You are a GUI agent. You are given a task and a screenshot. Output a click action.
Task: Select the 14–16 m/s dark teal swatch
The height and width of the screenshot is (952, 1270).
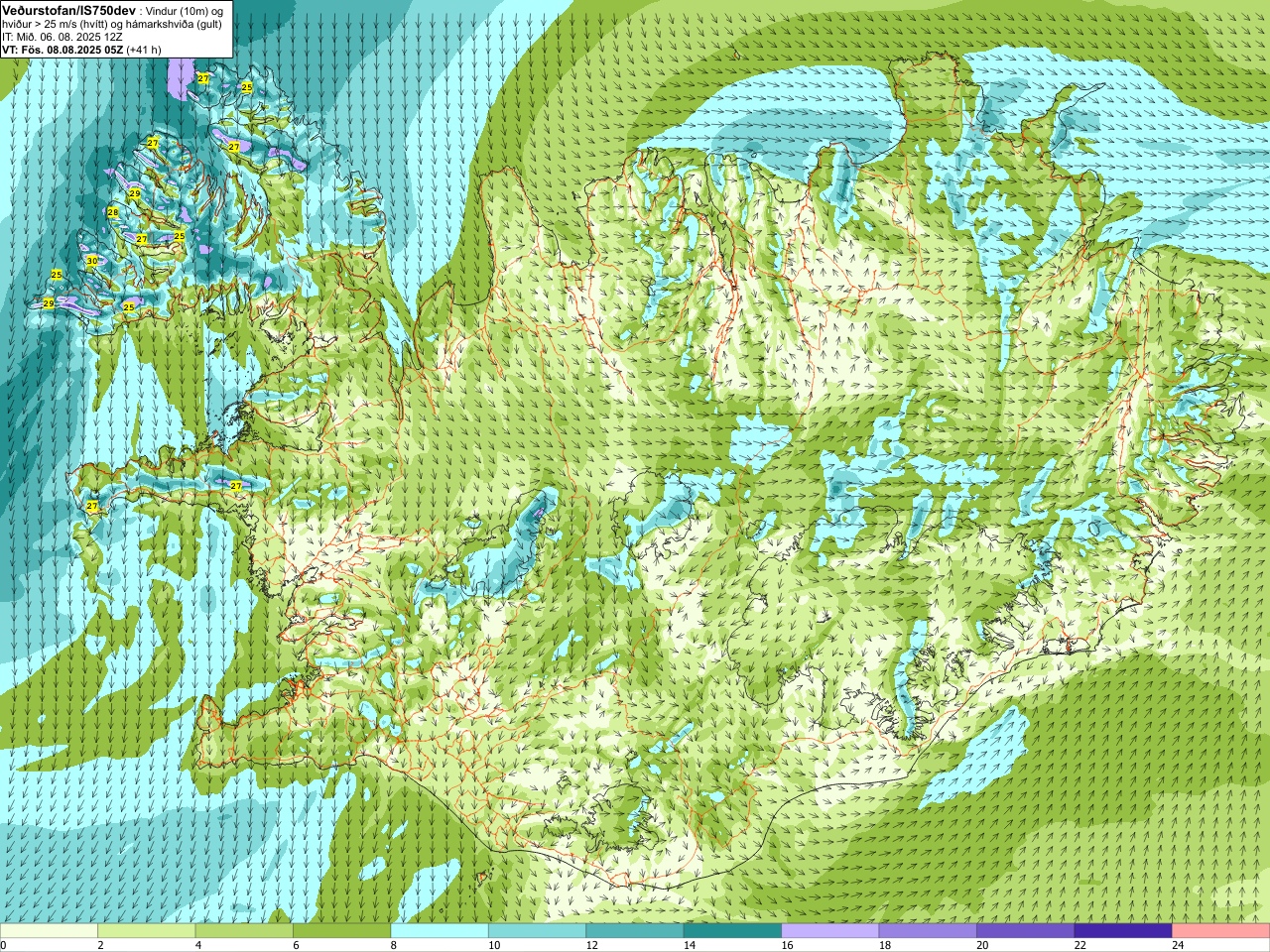click(732, 930)
